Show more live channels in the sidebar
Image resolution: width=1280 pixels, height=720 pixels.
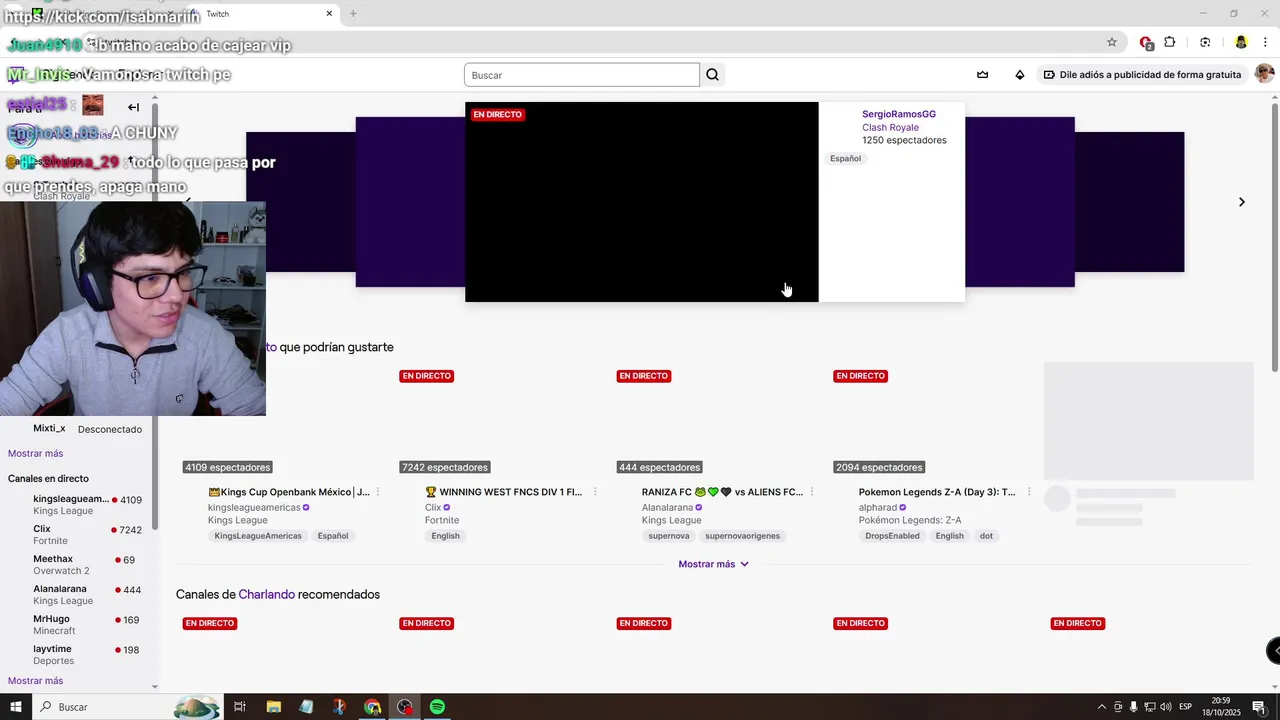(x=35, y=681)
